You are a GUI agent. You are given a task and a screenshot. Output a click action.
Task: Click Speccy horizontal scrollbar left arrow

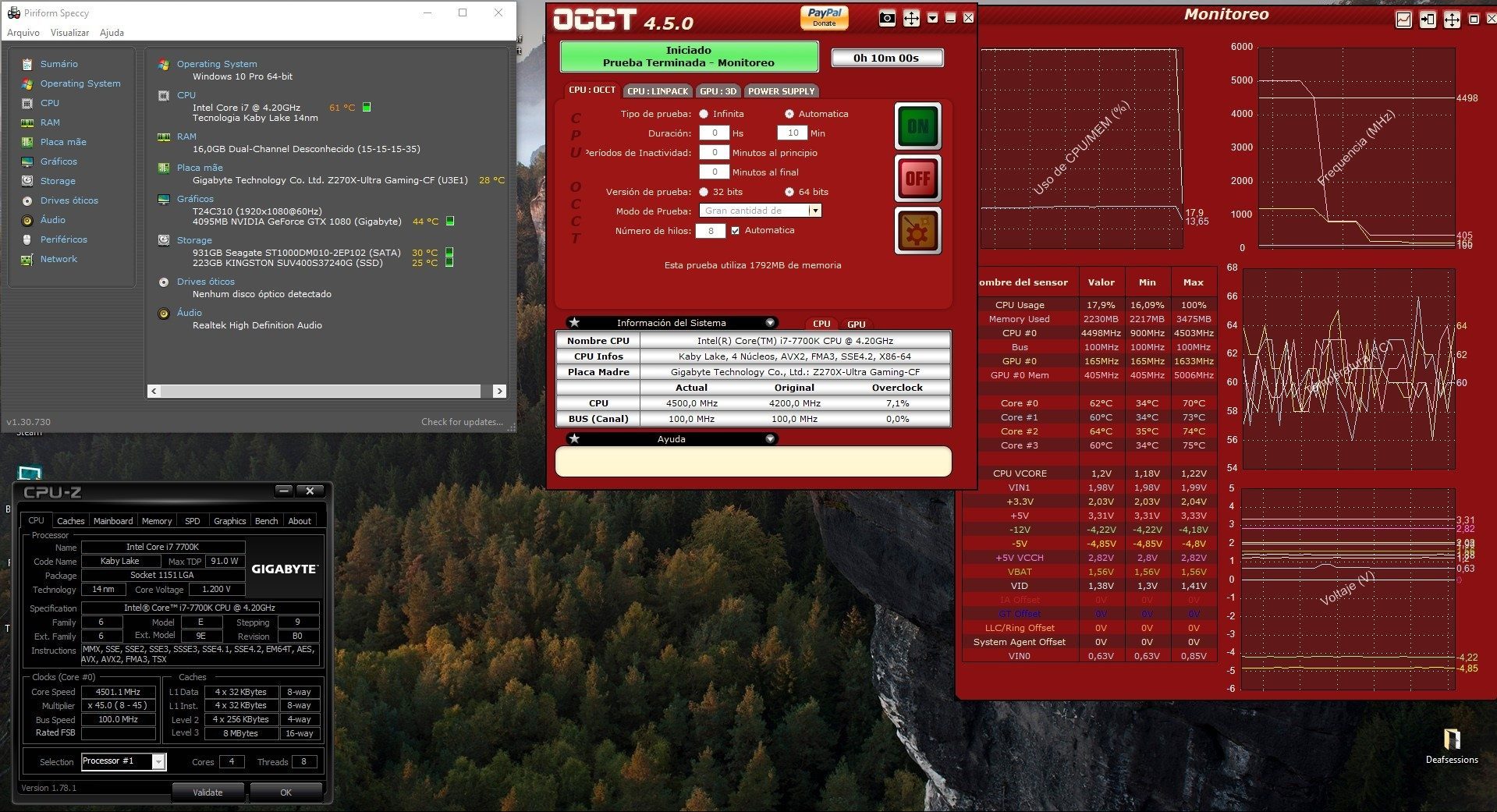tap(154, 391)
